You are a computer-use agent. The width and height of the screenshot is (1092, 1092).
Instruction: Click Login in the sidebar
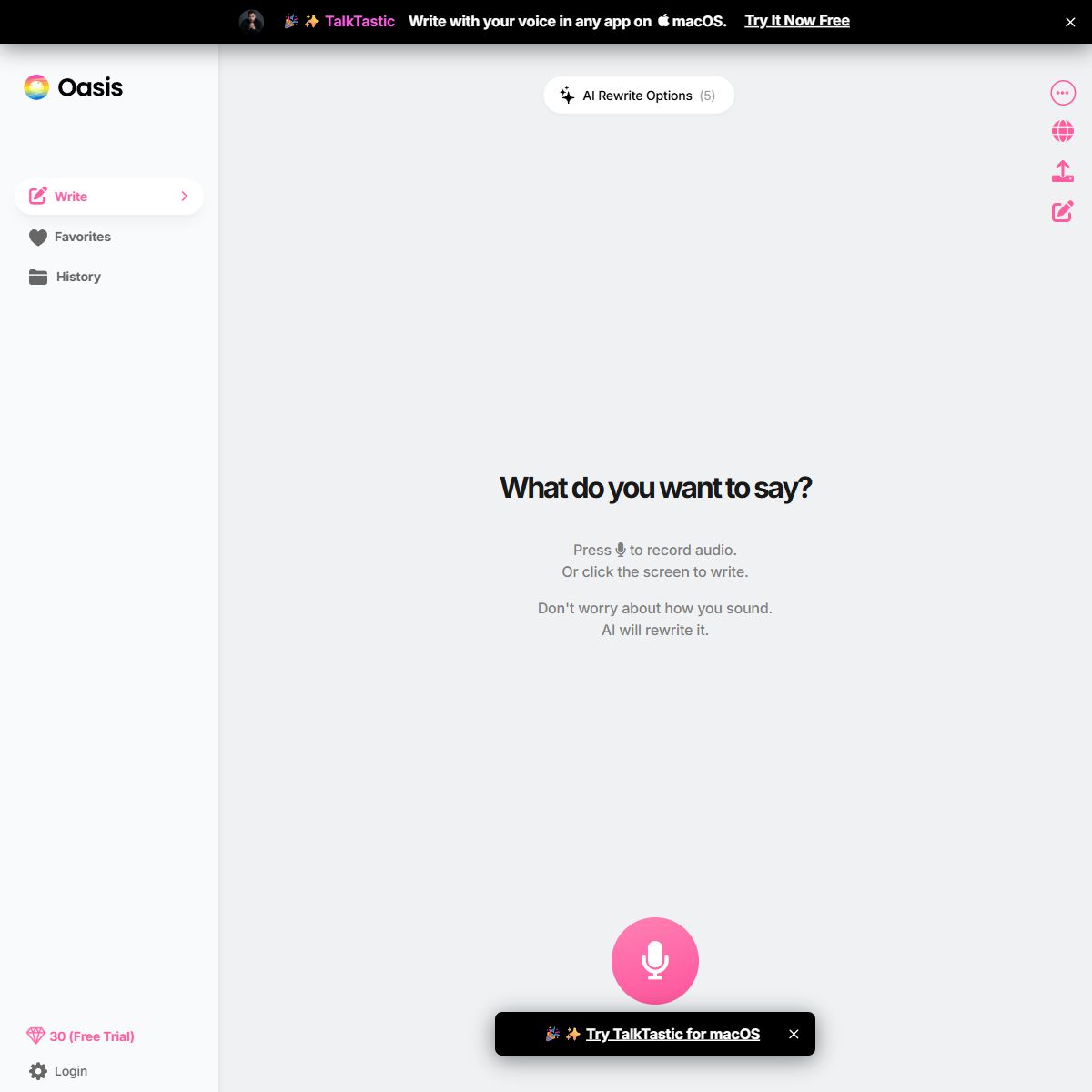pos(71,1071)
